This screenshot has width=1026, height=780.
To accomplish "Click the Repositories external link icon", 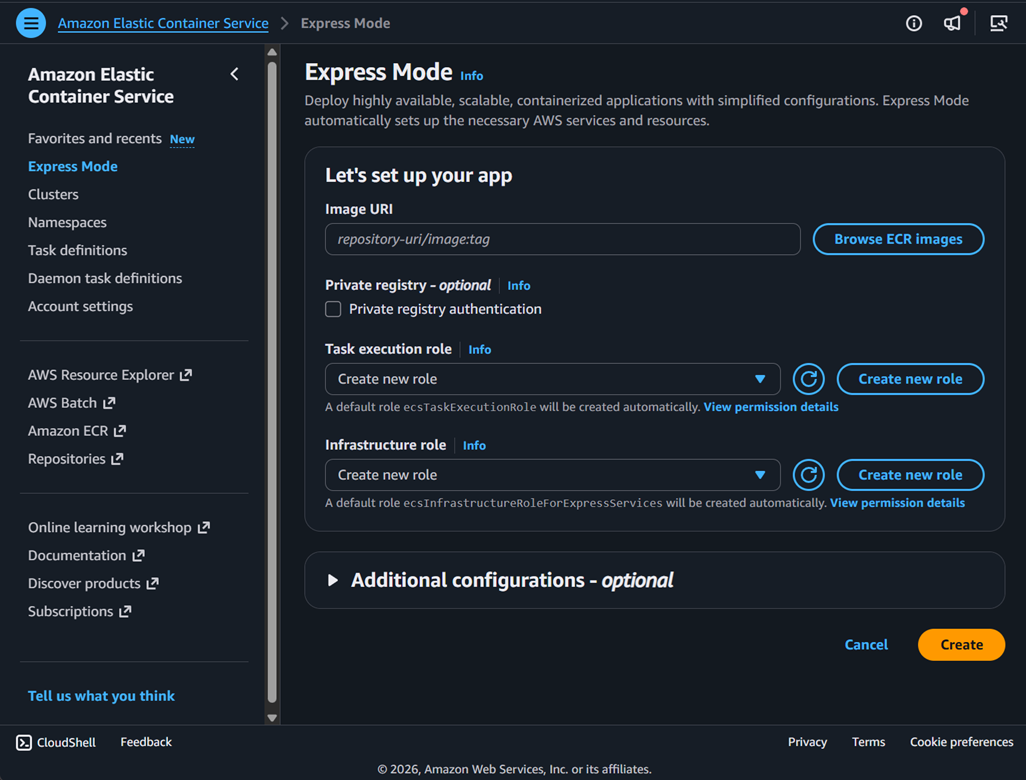I will pos(117,459).
